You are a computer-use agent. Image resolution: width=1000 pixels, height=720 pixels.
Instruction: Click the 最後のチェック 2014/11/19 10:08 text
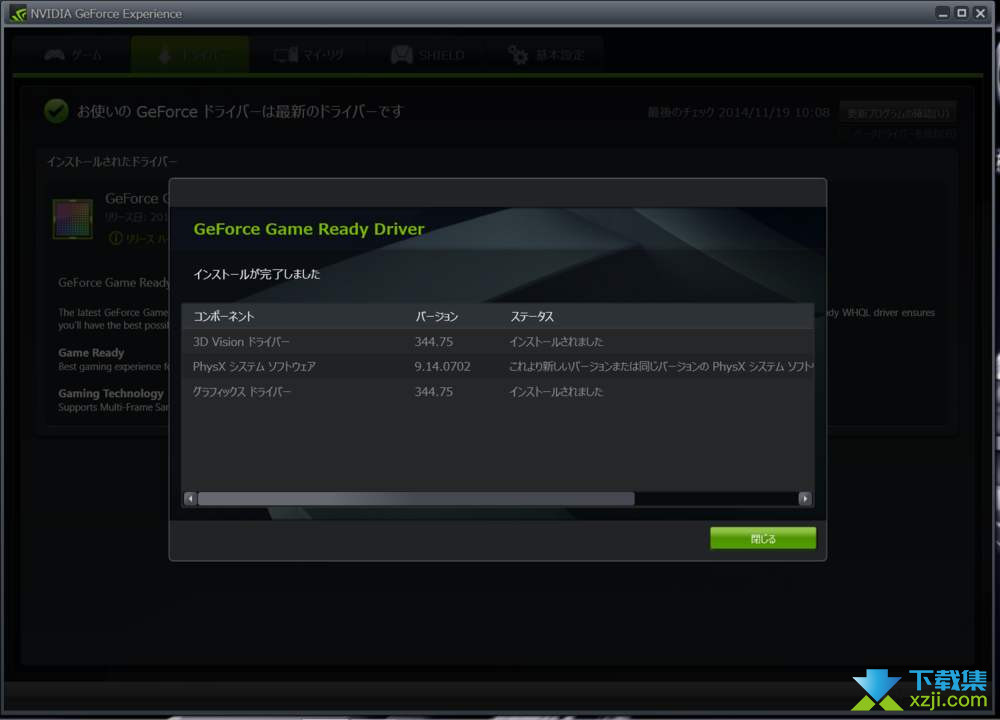[x=739, y=113]
